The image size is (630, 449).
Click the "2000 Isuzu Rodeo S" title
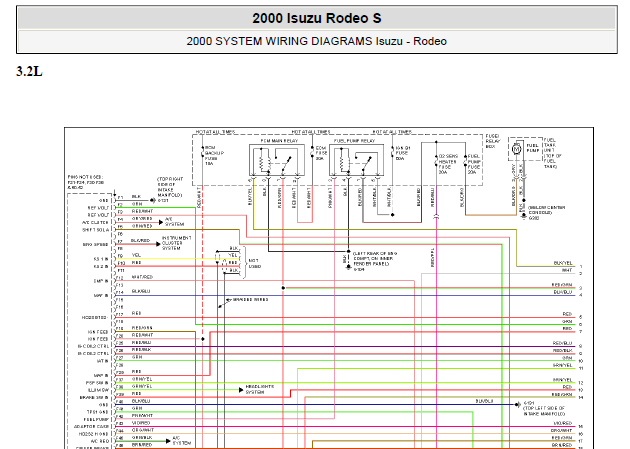point(317,18)
